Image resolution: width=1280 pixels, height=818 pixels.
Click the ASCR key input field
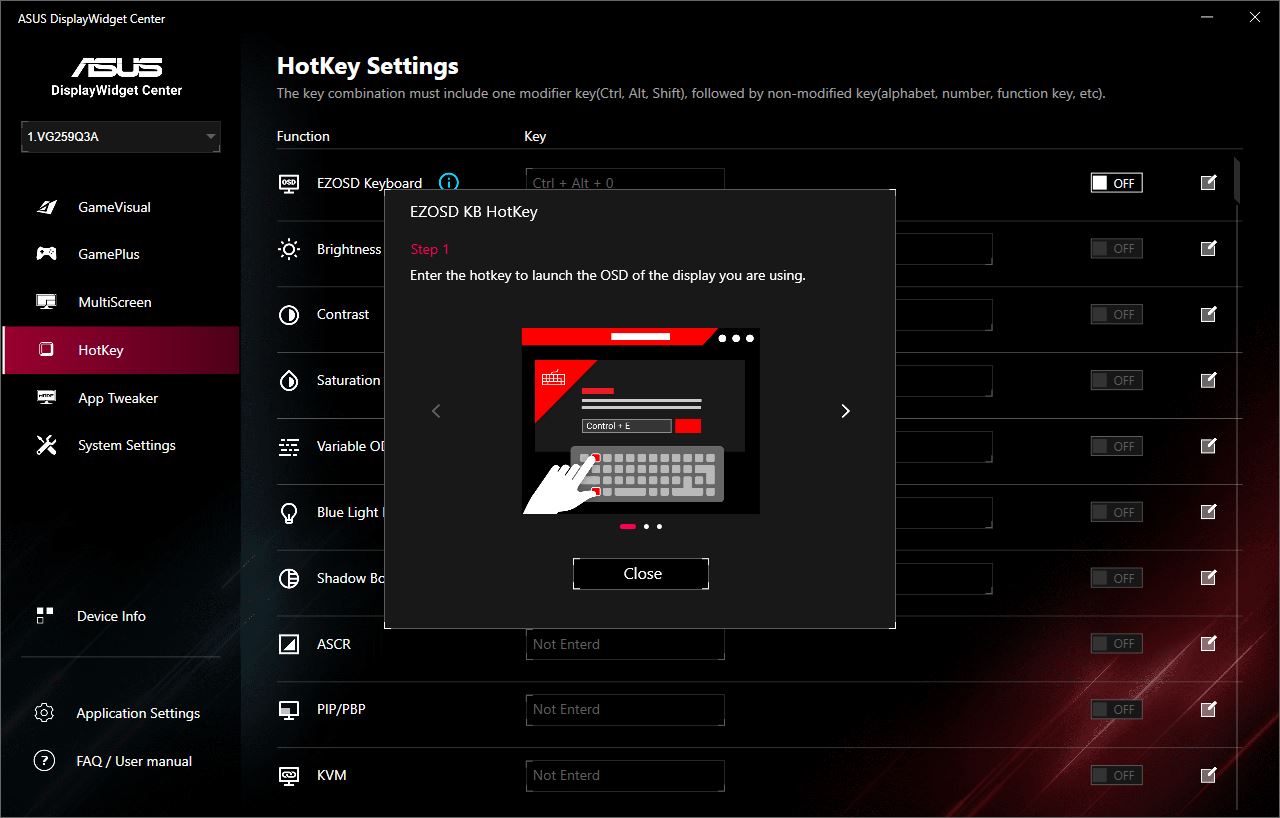pos(625,644)
